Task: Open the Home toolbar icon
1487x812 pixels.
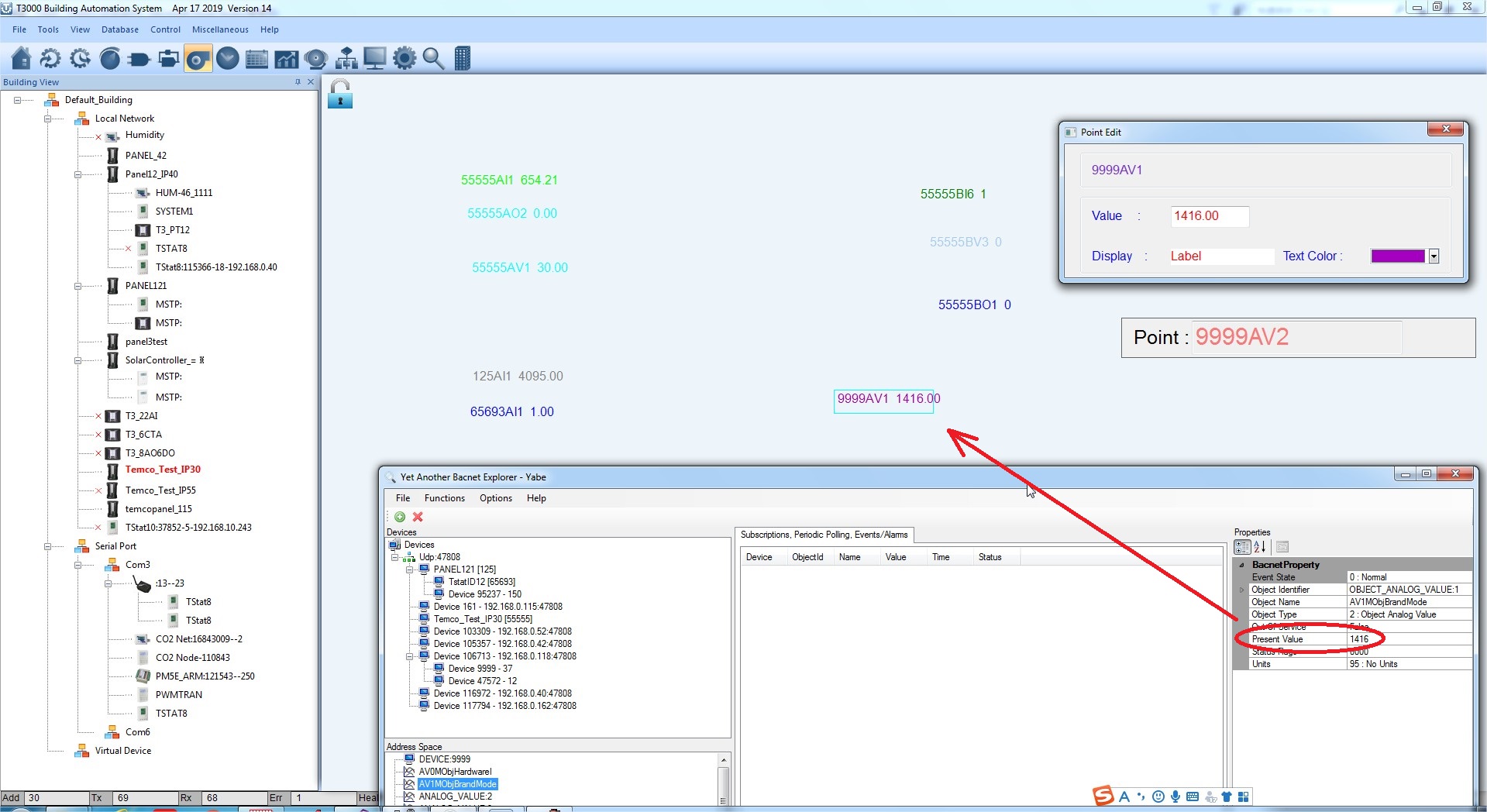Action: click(x=22, y=59)
